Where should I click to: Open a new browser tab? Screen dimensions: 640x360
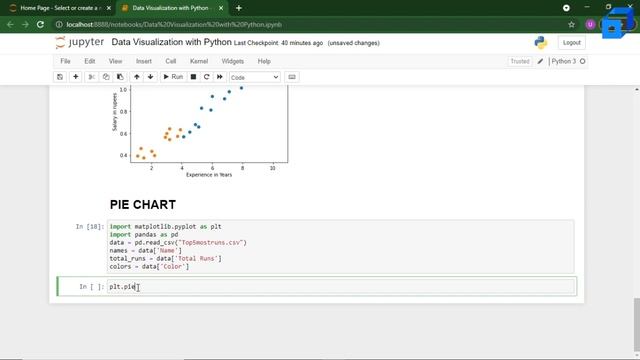239,8
